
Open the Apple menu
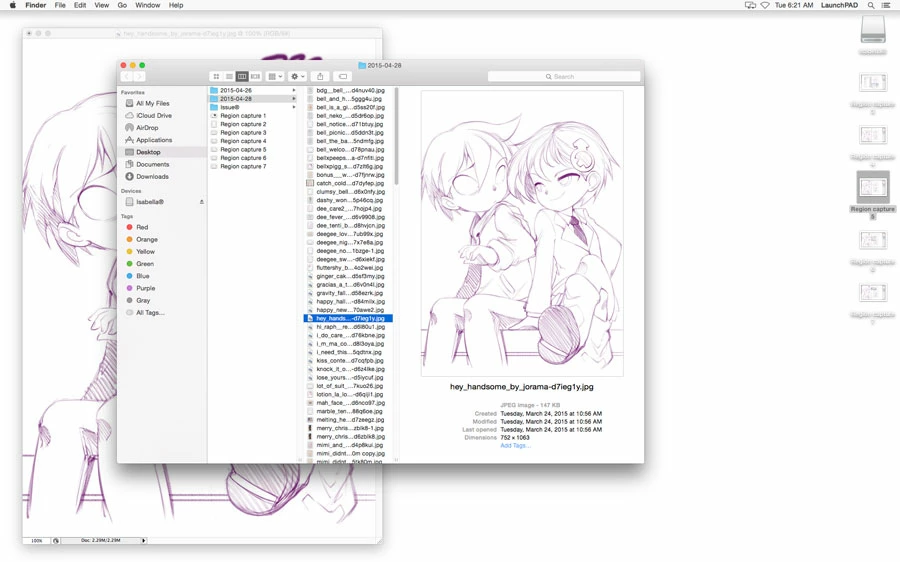[13, 5]
